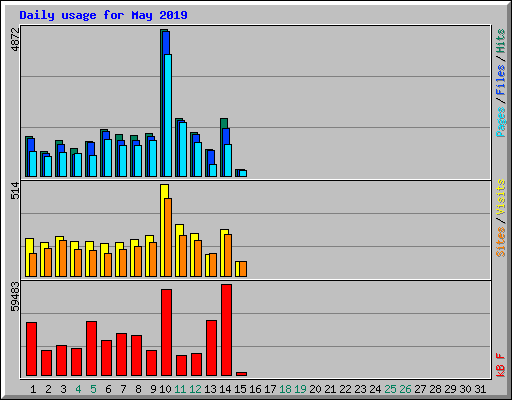512x400 pixels.
Task: Click the red KB bar for day 13
Action: pos(211,348)
